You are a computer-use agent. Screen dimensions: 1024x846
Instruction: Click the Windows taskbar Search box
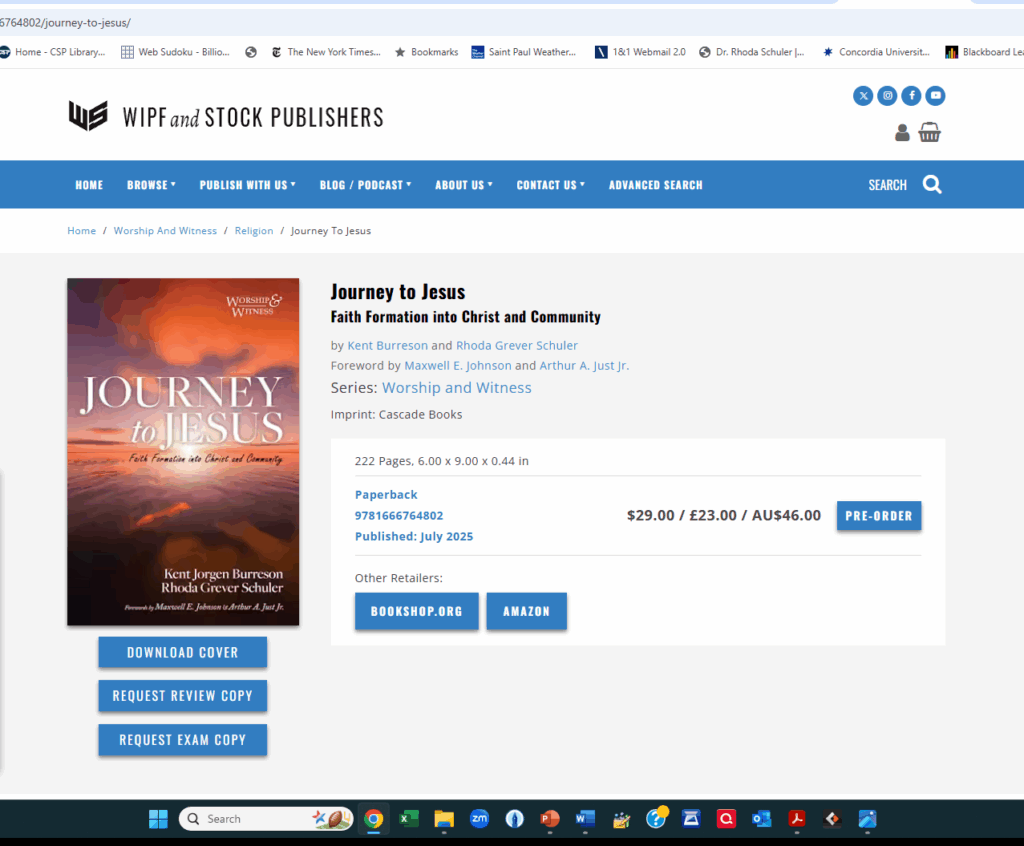(x=266, y=819)
